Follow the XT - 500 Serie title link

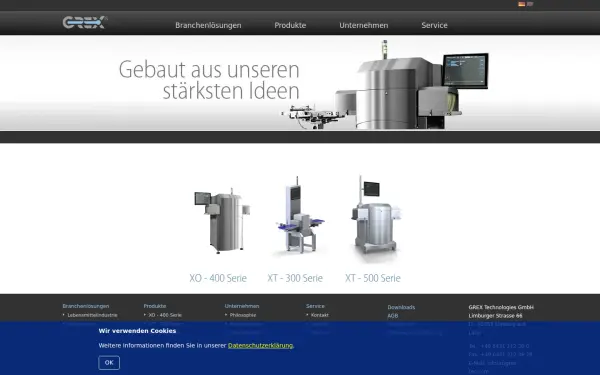[373, 278]
